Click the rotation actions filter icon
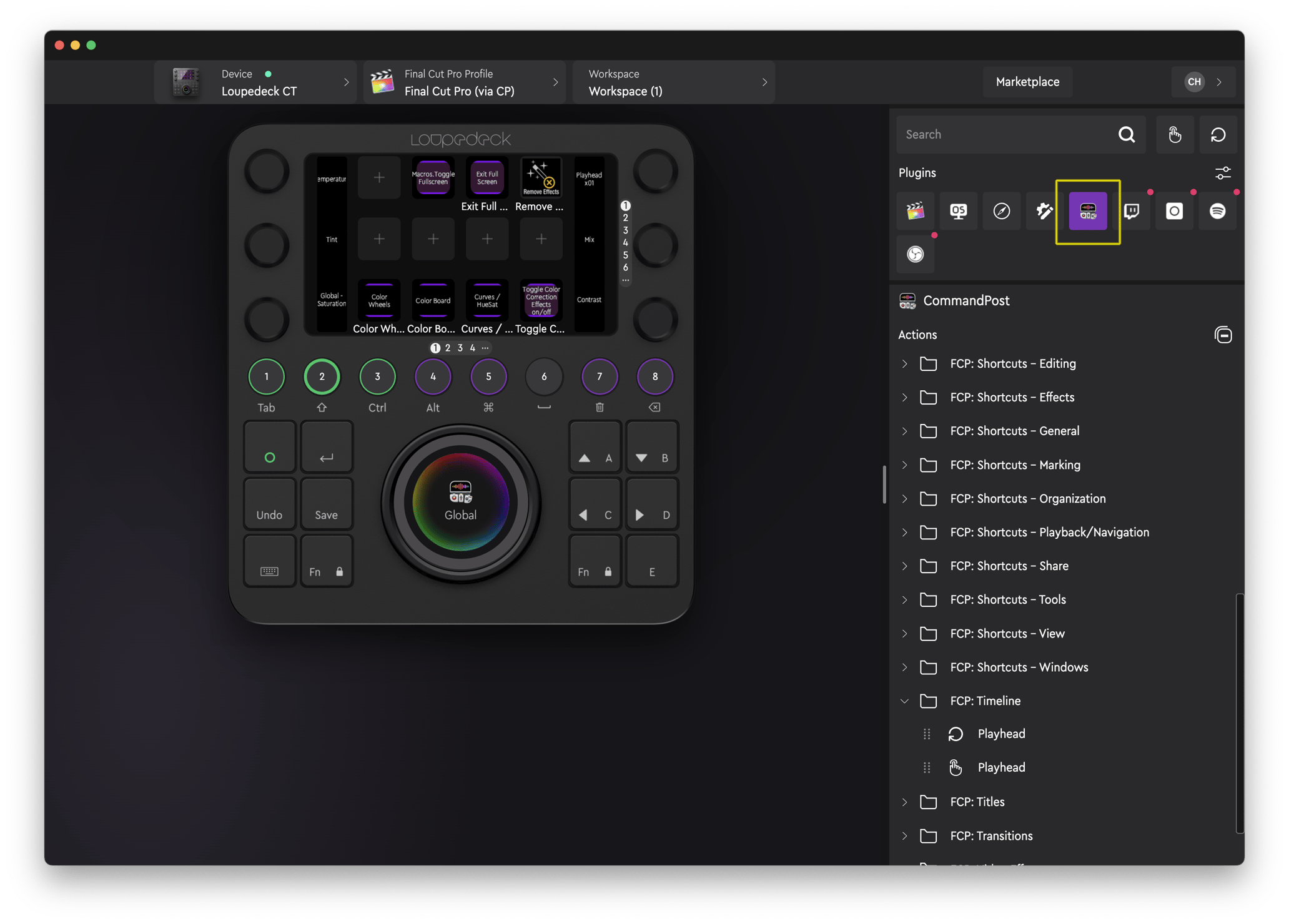The height and width of the screenshot is (924, 1289). (x=1218, y=135)
